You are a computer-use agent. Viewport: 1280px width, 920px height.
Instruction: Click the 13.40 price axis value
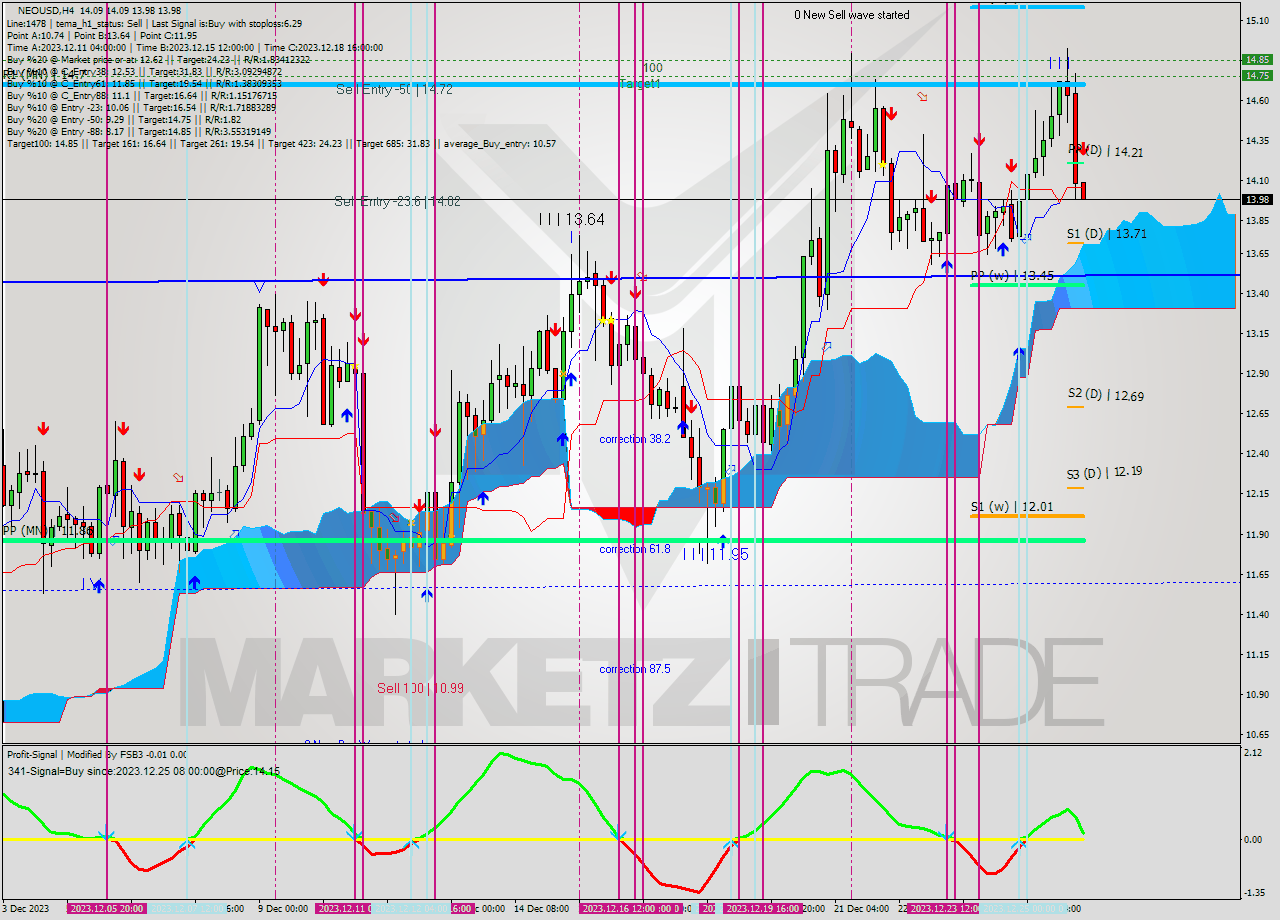[1257, 294]
